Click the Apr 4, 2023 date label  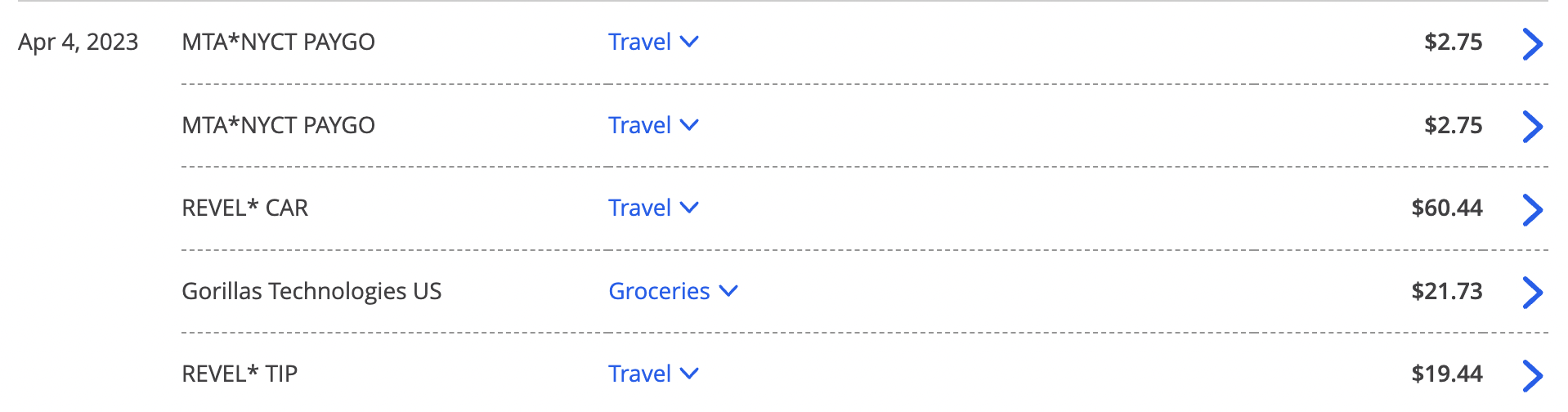tap(78, 42)
